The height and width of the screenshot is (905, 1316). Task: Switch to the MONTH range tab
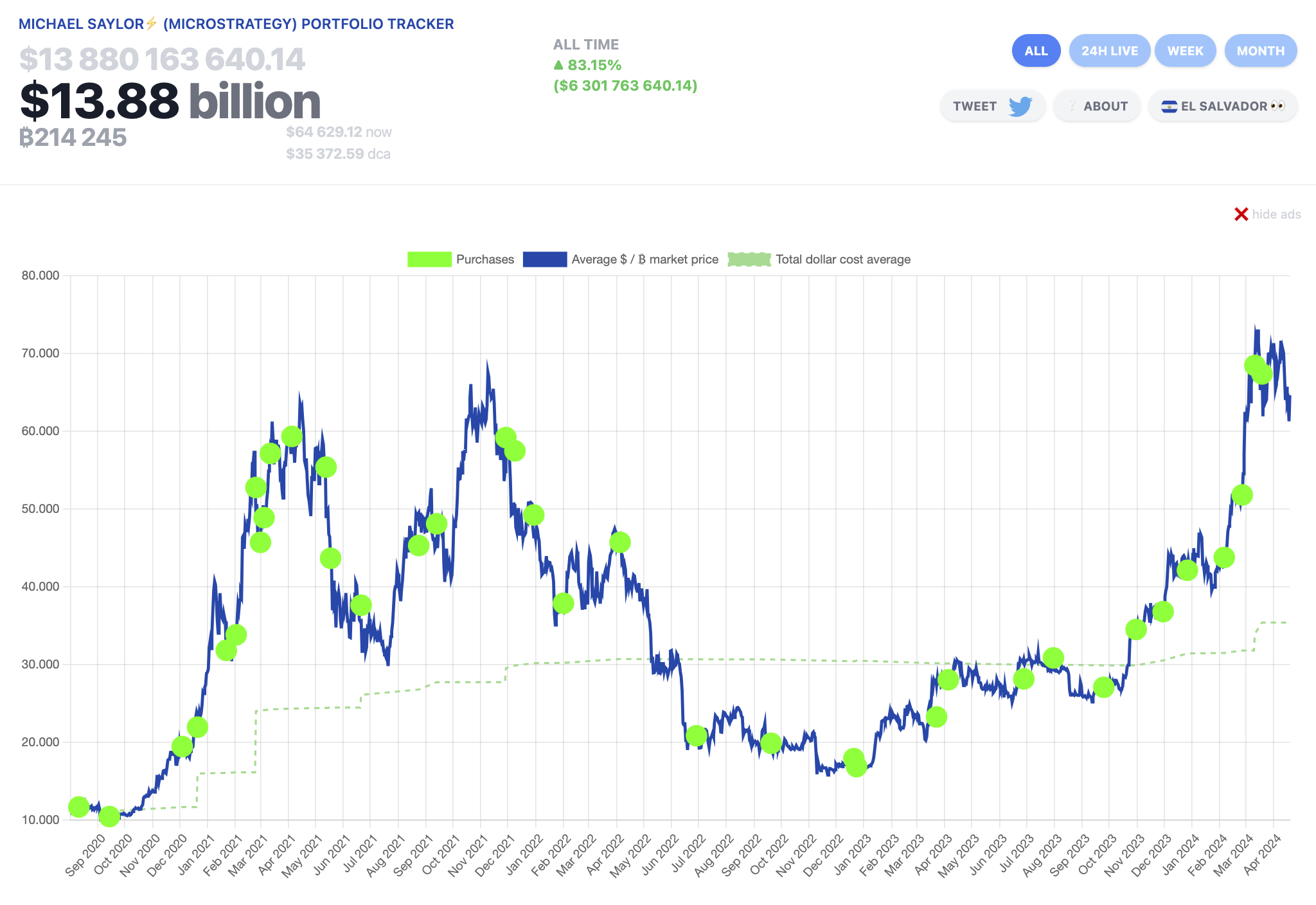(1260, 51)
